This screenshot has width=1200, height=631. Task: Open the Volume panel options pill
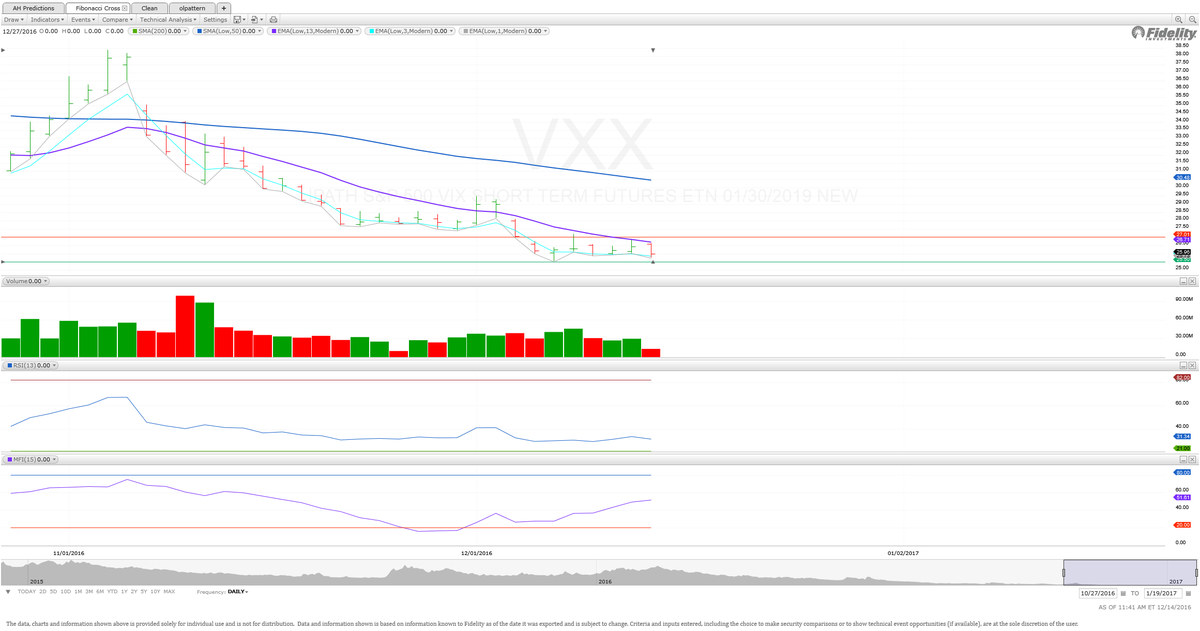tap(25, 281)
